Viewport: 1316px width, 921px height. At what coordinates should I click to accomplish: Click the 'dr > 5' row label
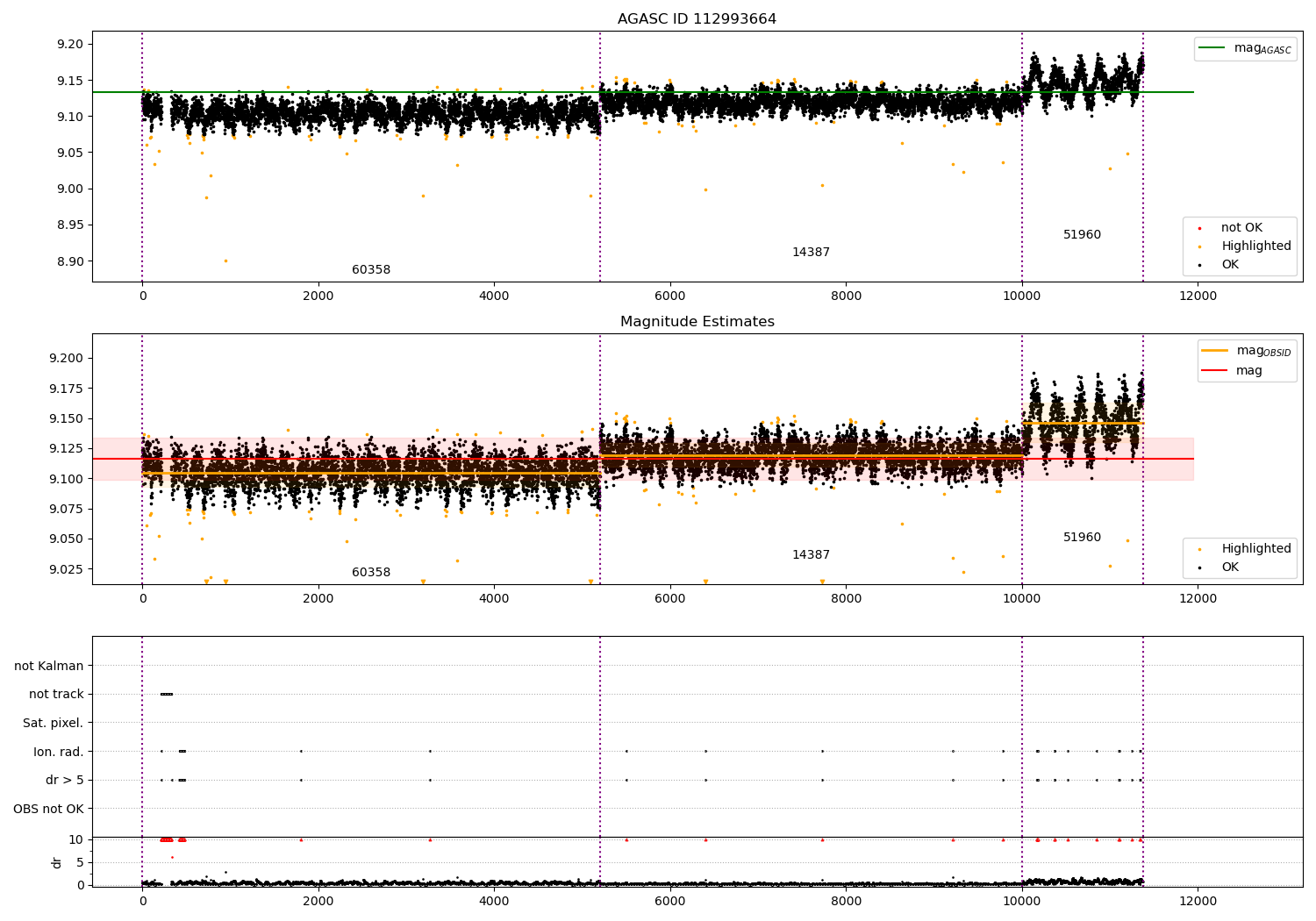click(65, 781)
